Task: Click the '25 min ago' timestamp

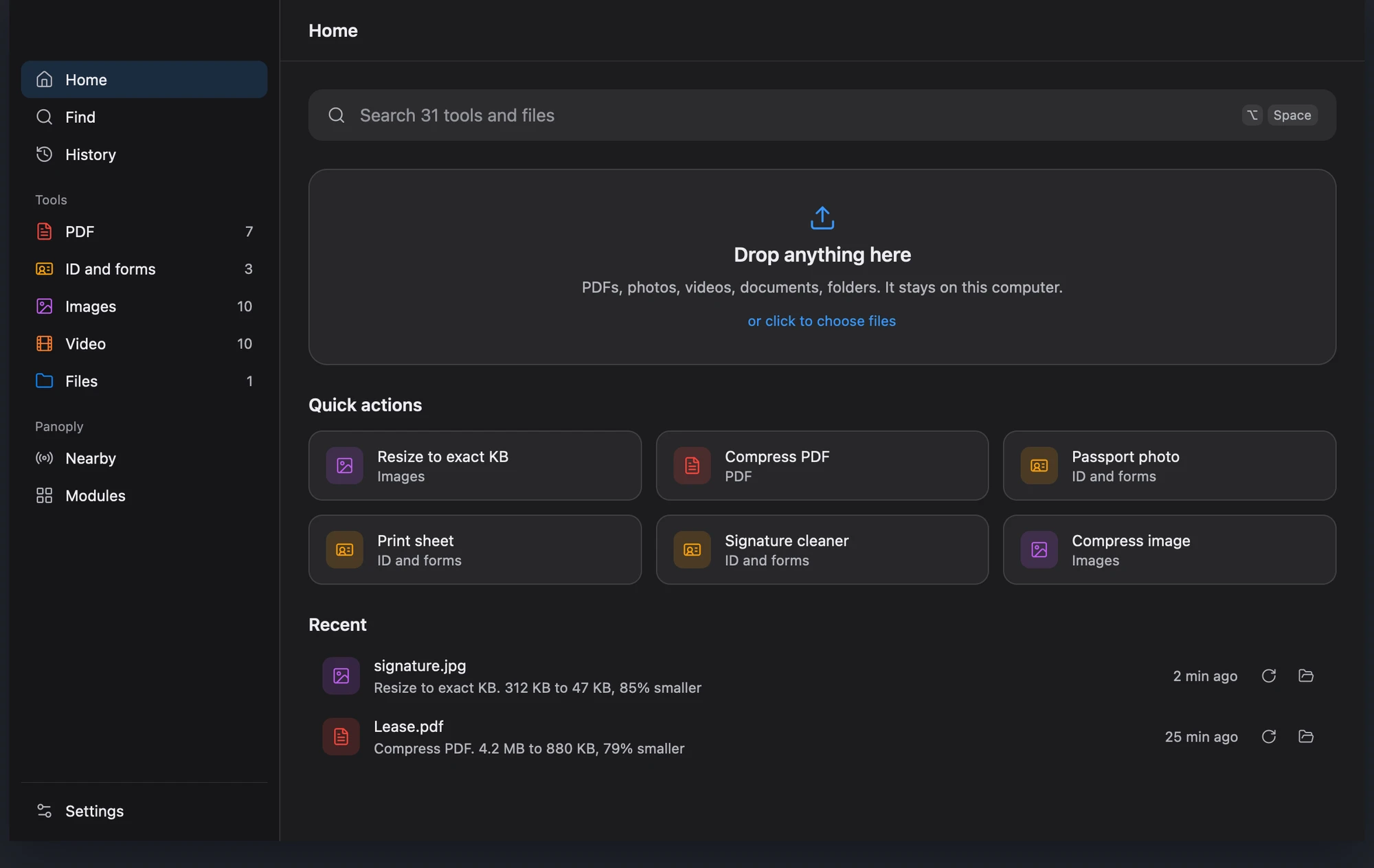Action: tap(1201, 737)
